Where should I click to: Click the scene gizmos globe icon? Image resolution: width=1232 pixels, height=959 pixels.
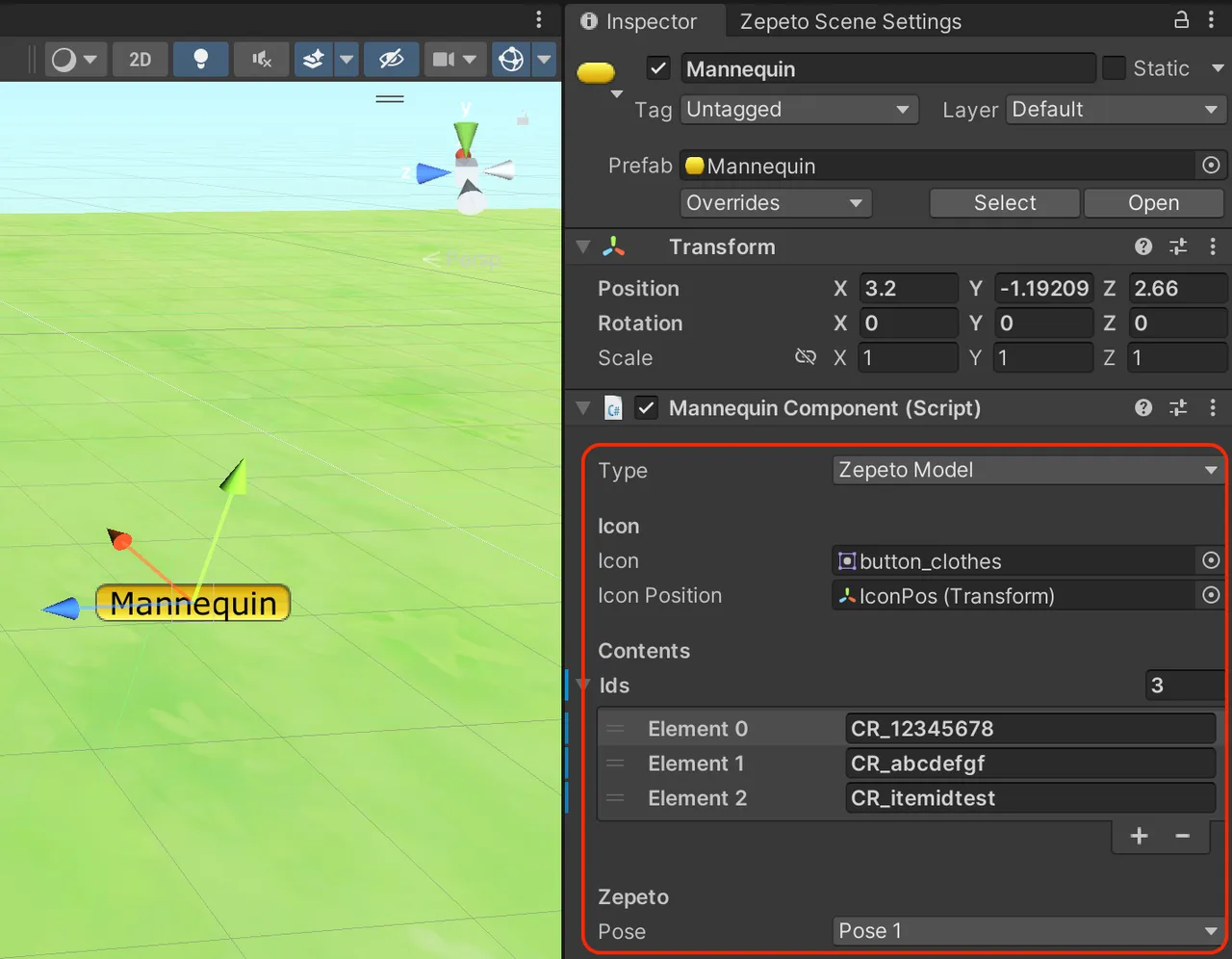[511, 60]
